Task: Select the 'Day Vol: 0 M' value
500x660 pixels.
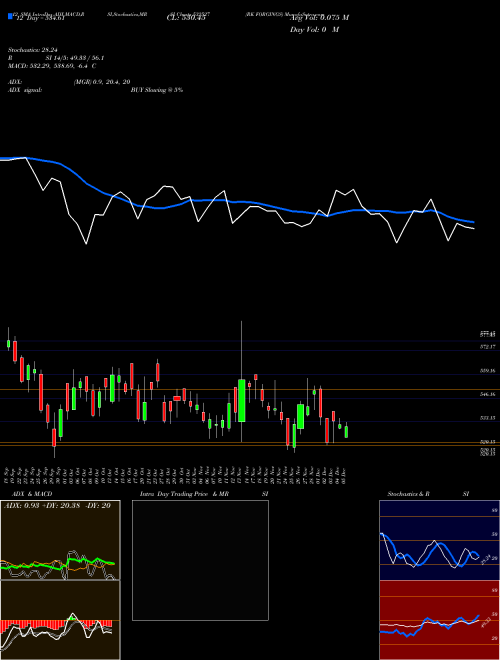Action: (x=314, y=29)
